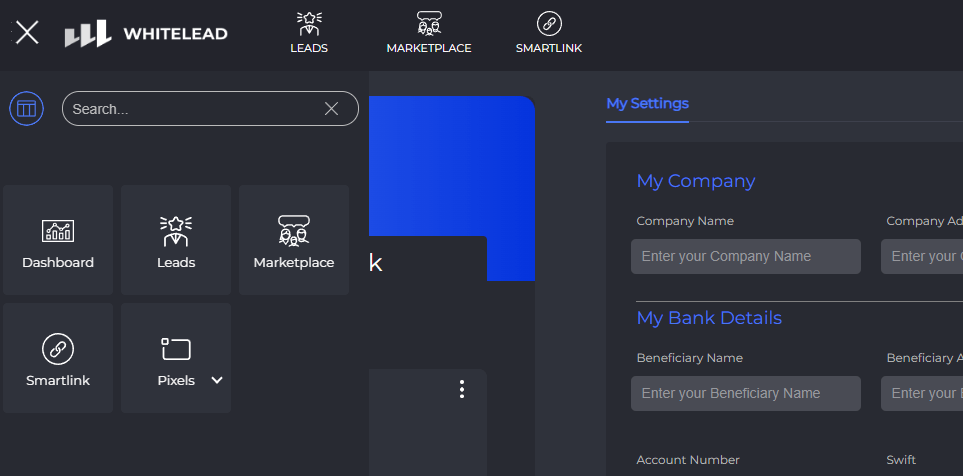963x476 pixels.
Task: Click the Whitelead logo
Action: [x=146, y=34]
